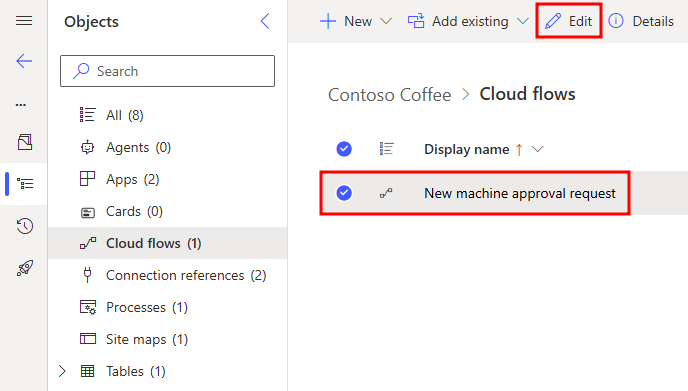Screen dimensions: 688x391
Task: Open the Display name column dropdown chevron
Action: tap(538, 149)
